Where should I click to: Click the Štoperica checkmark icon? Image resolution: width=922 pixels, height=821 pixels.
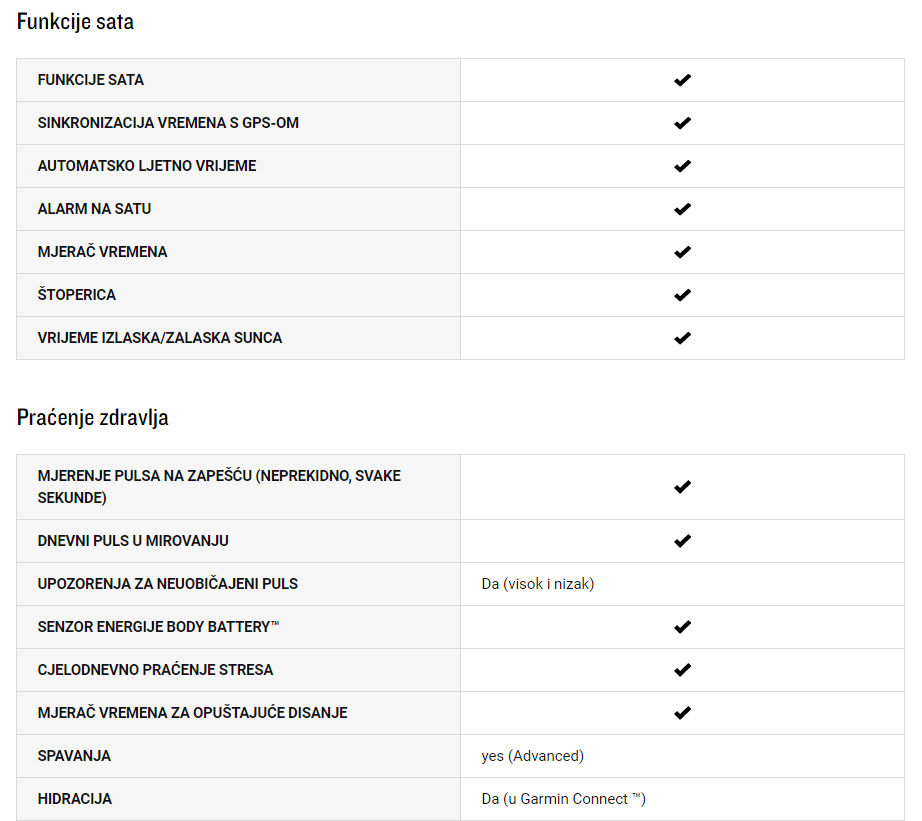(682, 295)
